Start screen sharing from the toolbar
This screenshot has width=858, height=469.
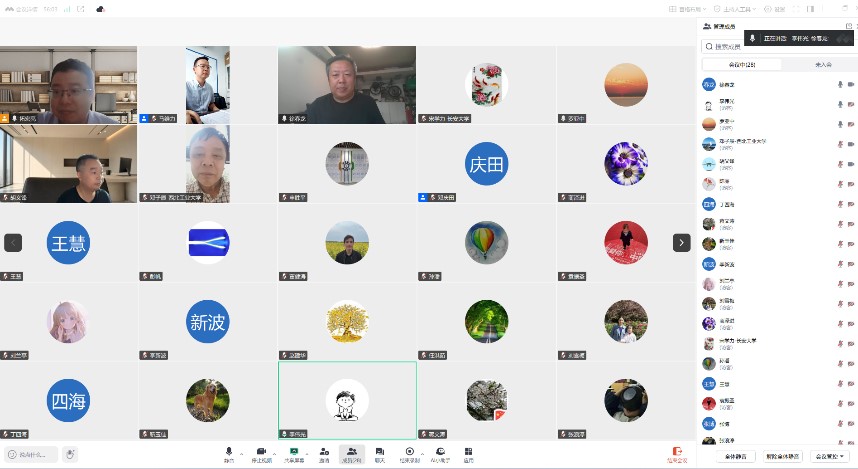click(x=294, y=451)
